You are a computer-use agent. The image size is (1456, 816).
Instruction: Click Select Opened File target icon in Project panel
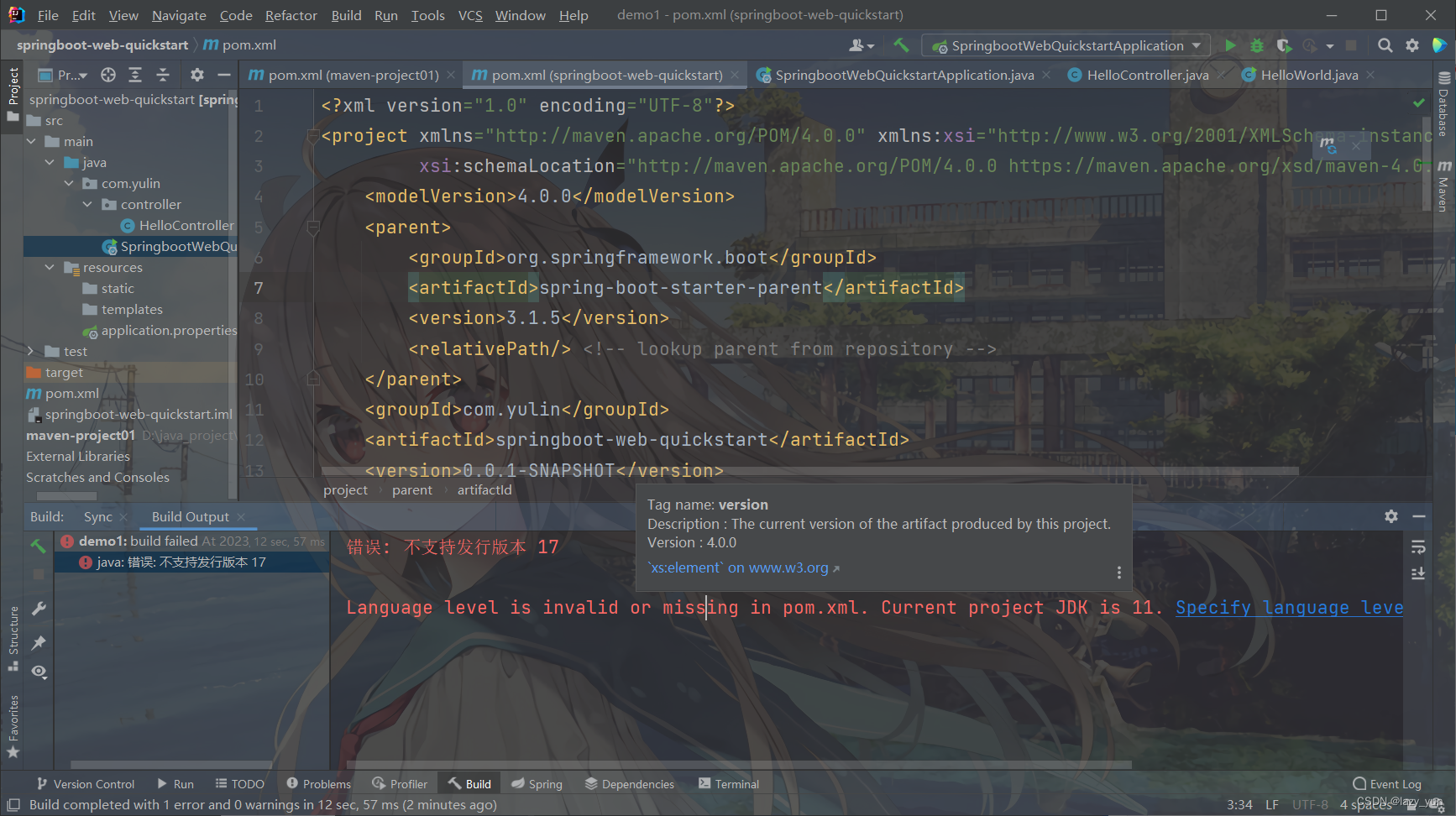[x=108, y=75]
